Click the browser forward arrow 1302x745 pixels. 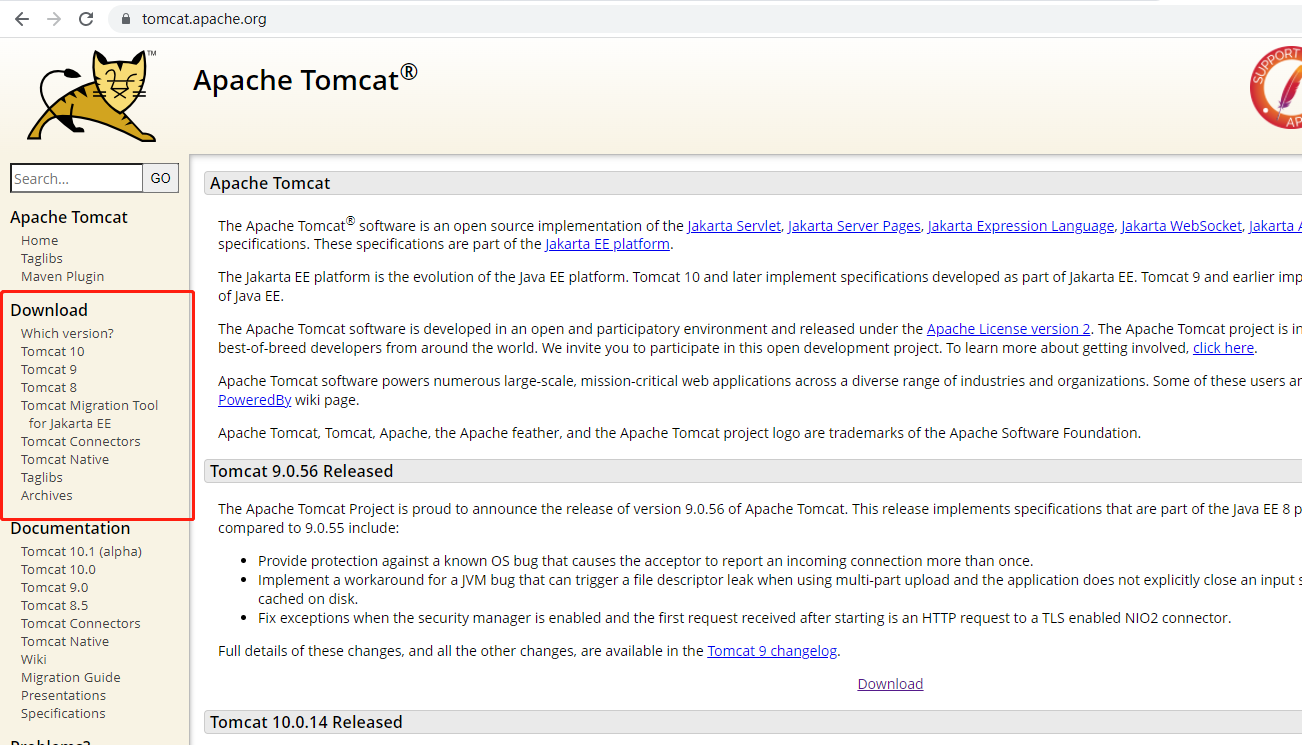click(53, 19)
